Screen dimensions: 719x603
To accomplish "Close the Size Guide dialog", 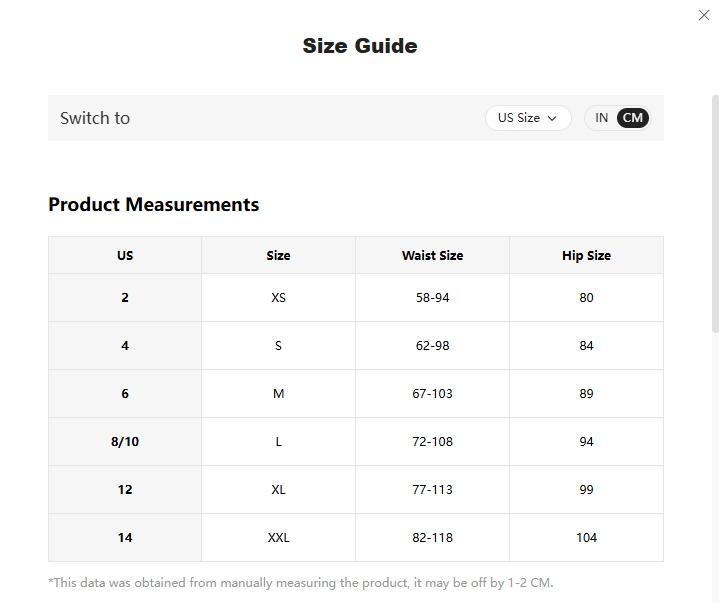I will (x=703, y=15).
